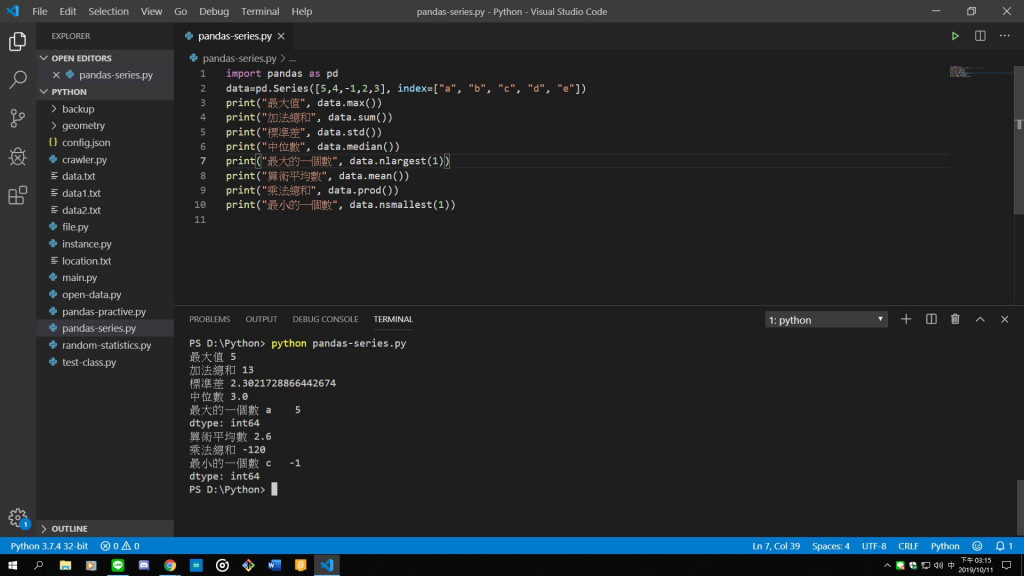Expand the Outline section
This screenshot has width=1024, height=576.
105,528
